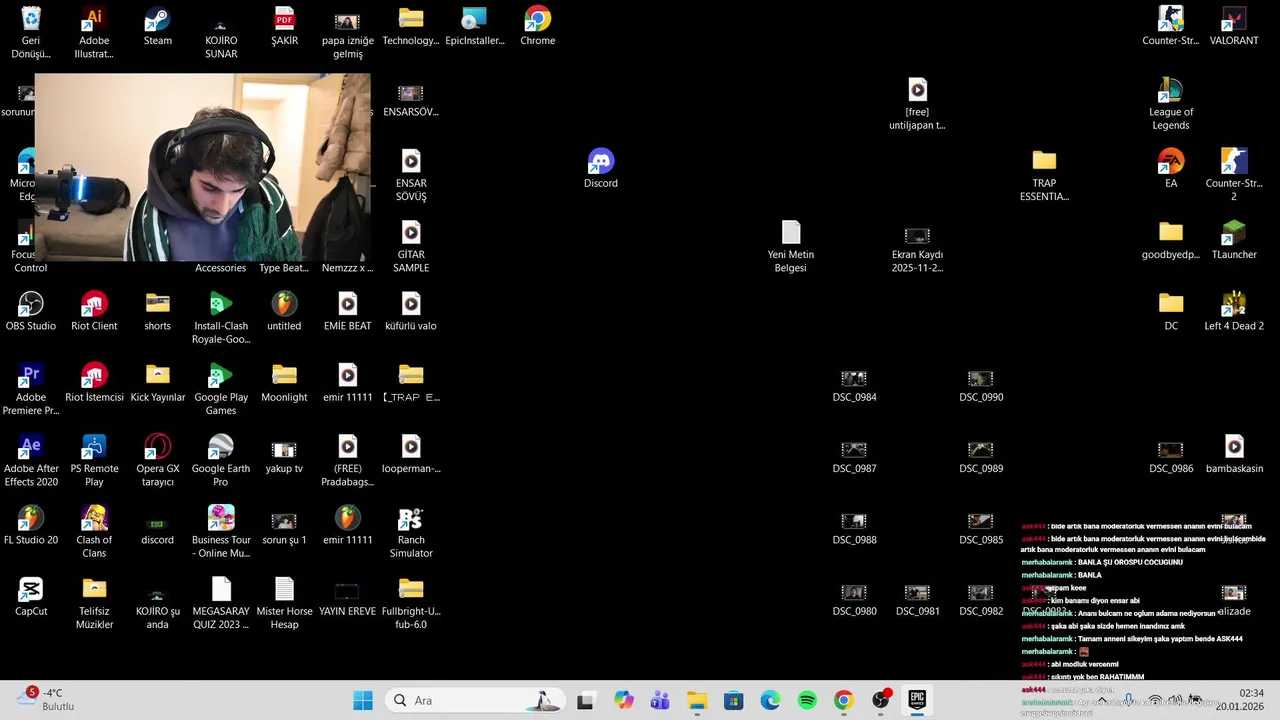Open the Windows Start menu

click(x=363, y=700)
